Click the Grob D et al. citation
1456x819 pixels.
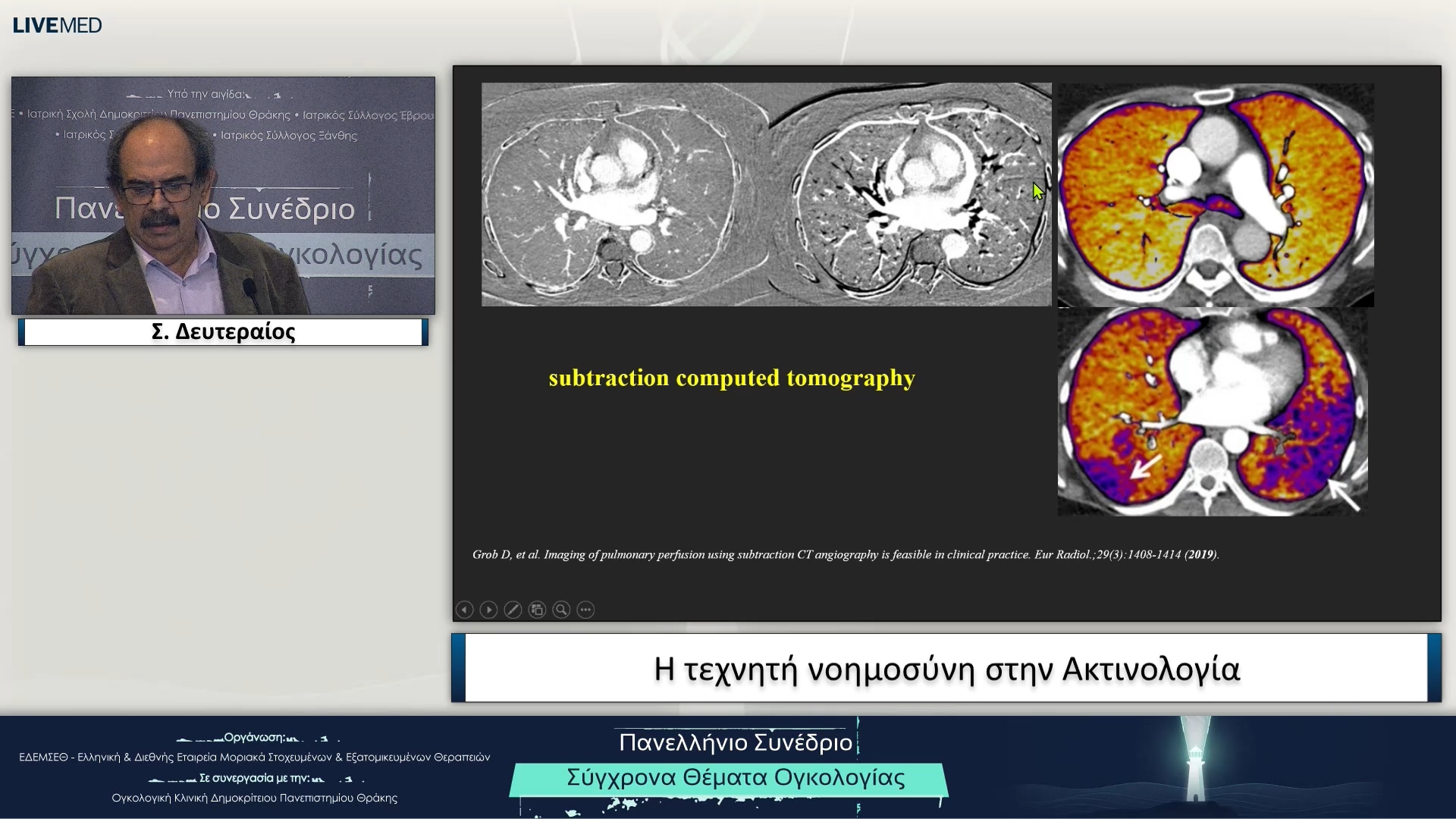click(x=845, y=554)
